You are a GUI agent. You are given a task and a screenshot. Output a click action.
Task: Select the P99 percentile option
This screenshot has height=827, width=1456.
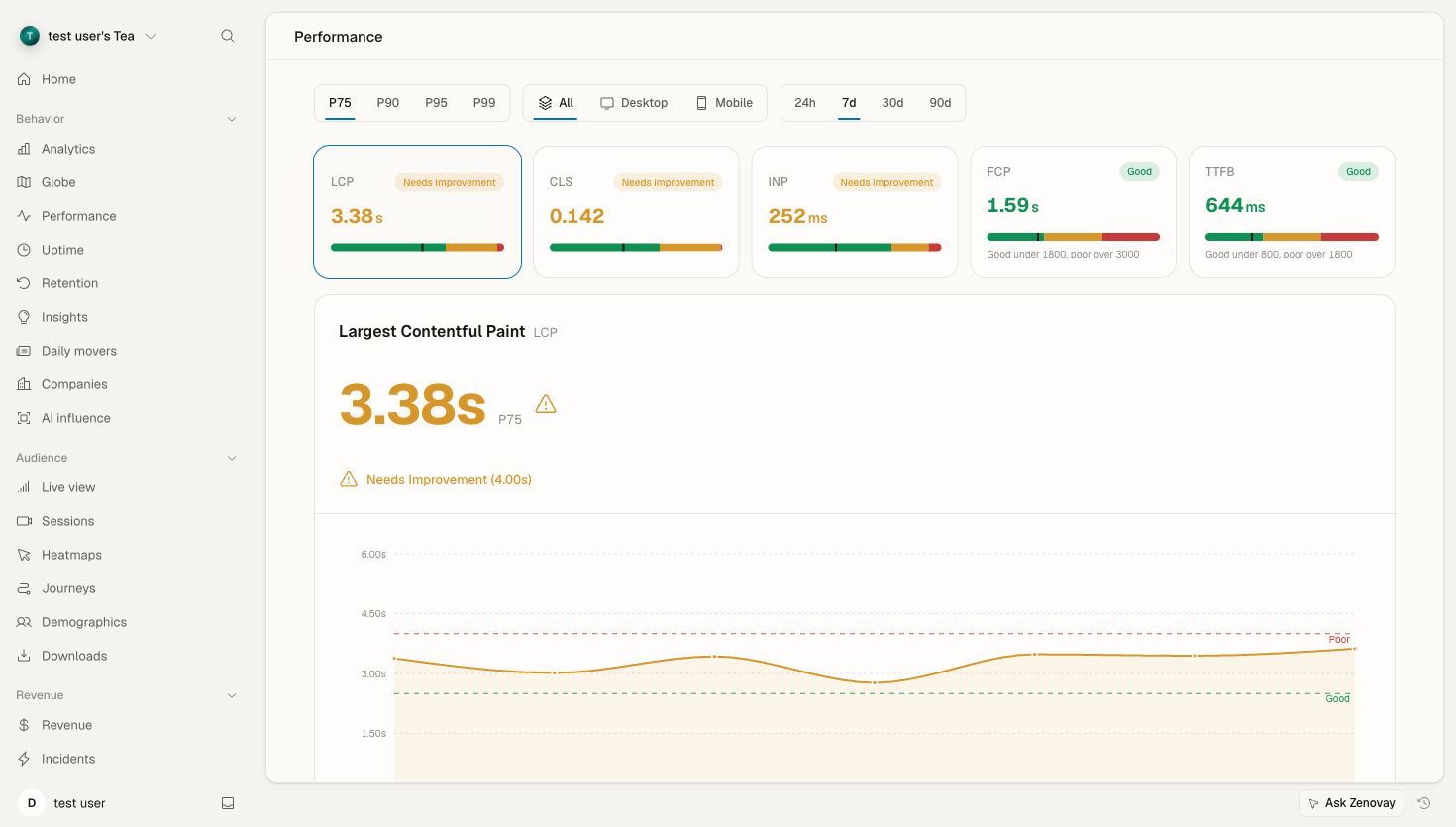(x=484, y=103)
